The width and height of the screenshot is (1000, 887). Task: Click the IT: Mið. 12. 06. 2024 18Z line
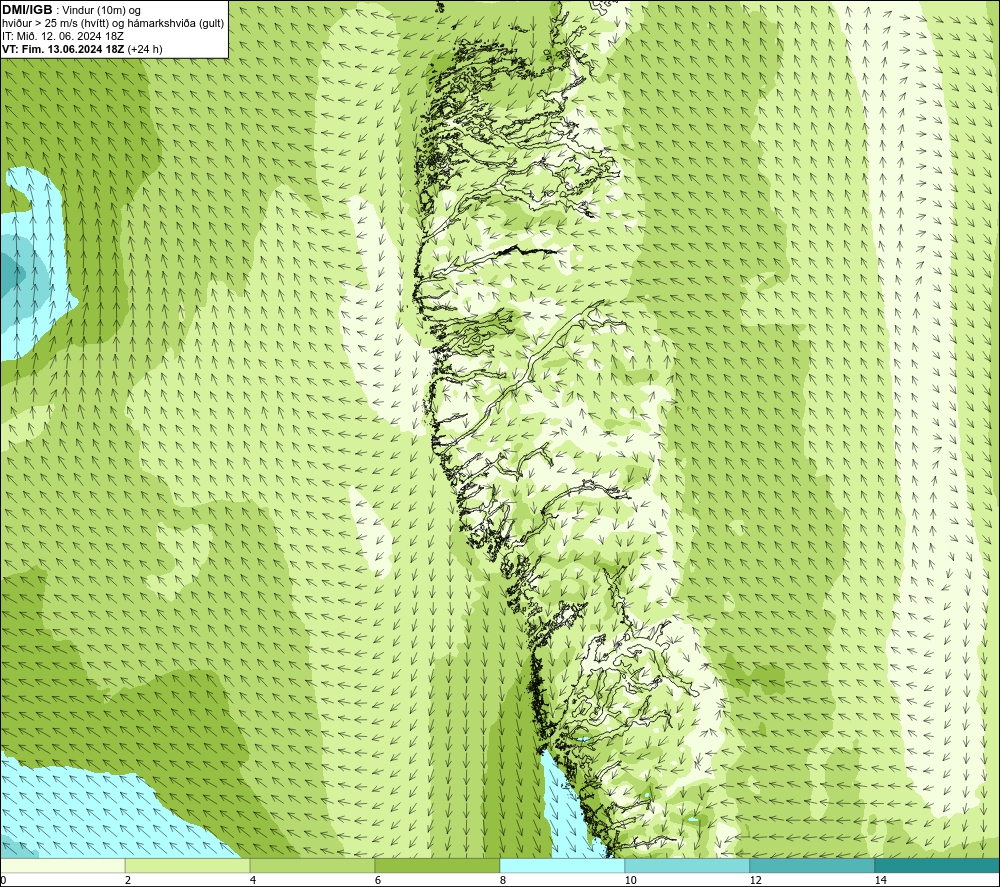(62, 36)
